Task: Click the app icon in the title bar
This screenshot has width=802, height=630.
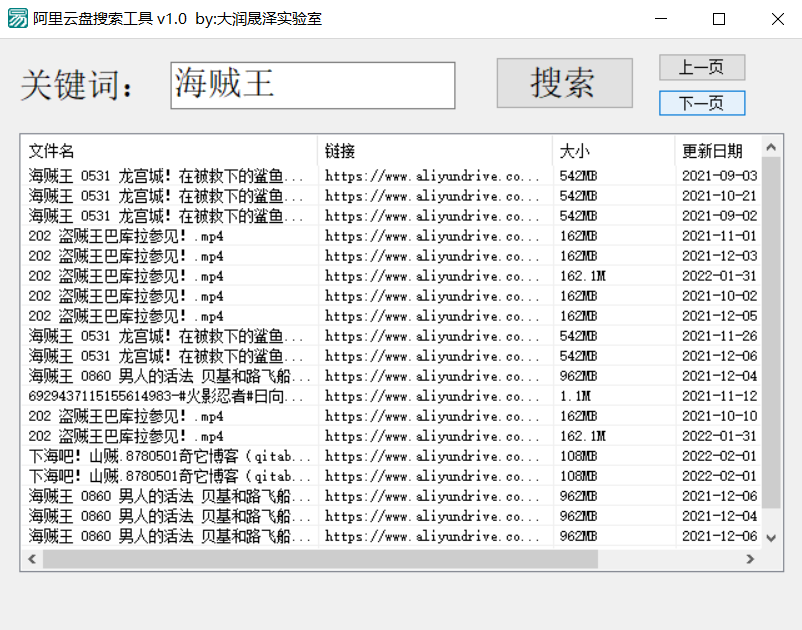Action: [x=15, y=18]
